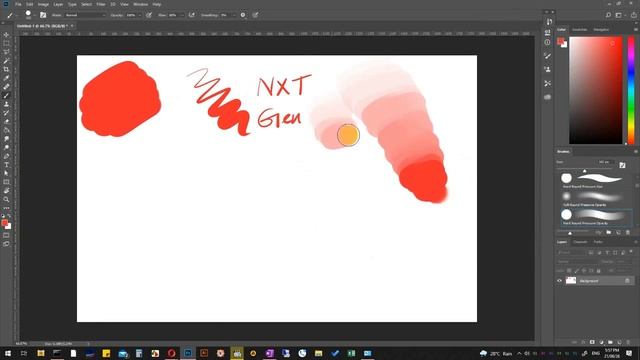Viewport: 640px width, 360px height.
Task: Select the Healing Brush tool
Action: pos(6,87)
